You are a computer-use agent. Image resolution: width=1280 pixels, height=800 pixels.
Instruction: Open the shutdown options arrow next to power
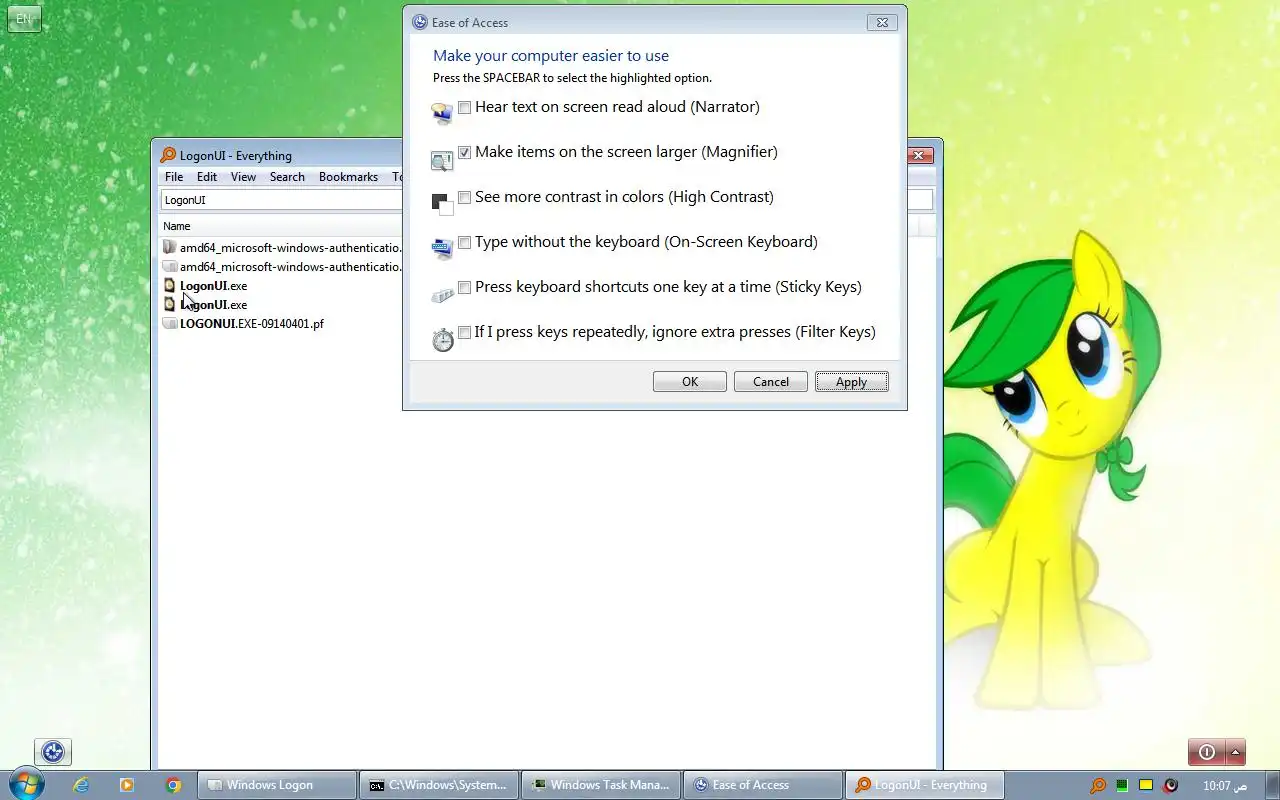[1235, 752]
